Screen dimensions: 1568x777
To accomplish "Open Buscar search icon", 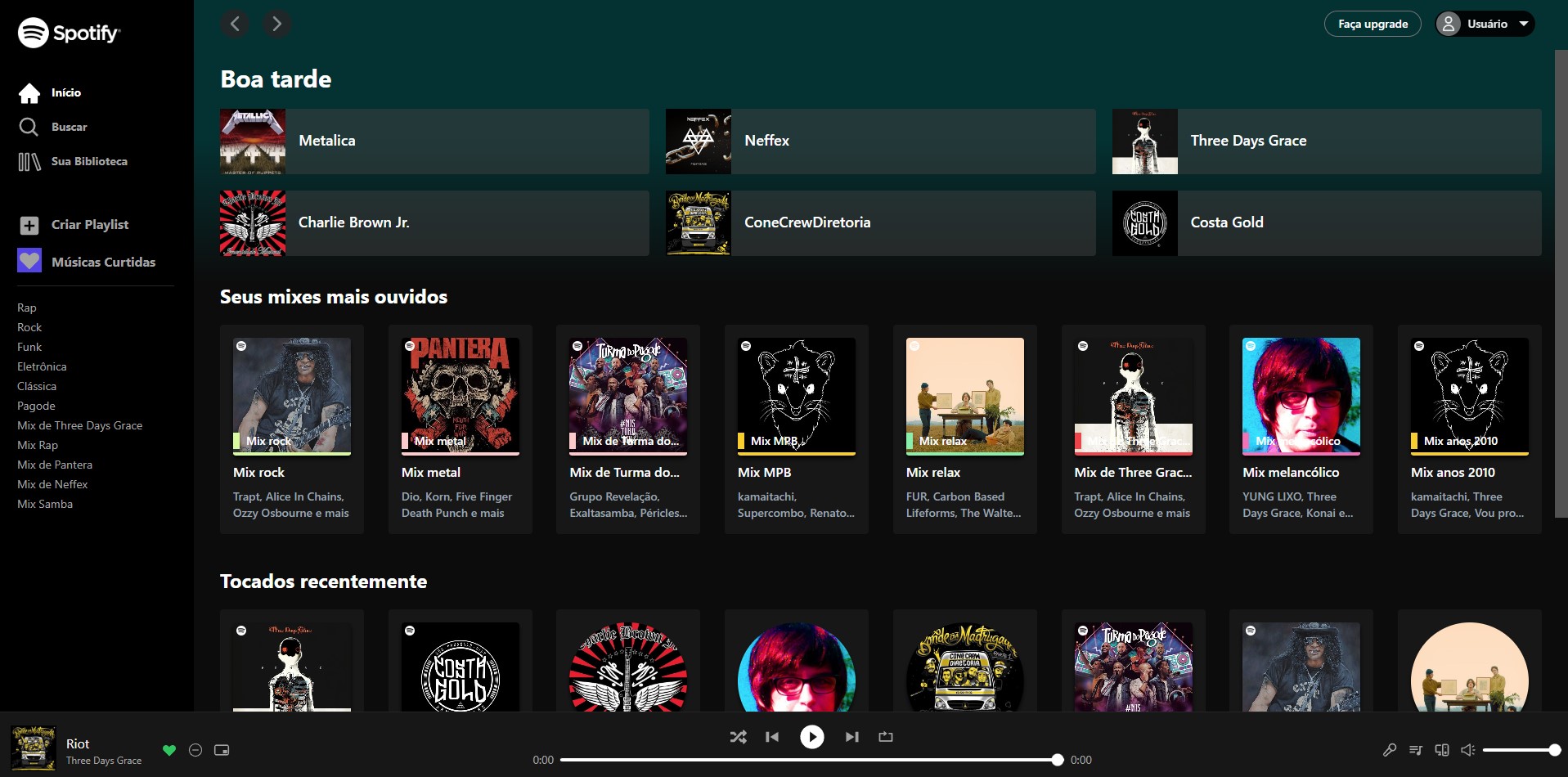I will click(x=29, y=127).
